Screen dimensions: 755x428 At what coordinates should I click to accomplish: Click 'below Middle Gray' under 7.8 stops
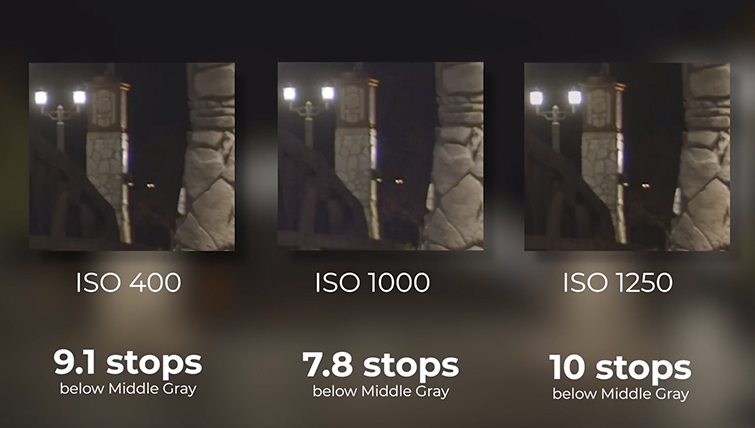[x=380, y=391]
